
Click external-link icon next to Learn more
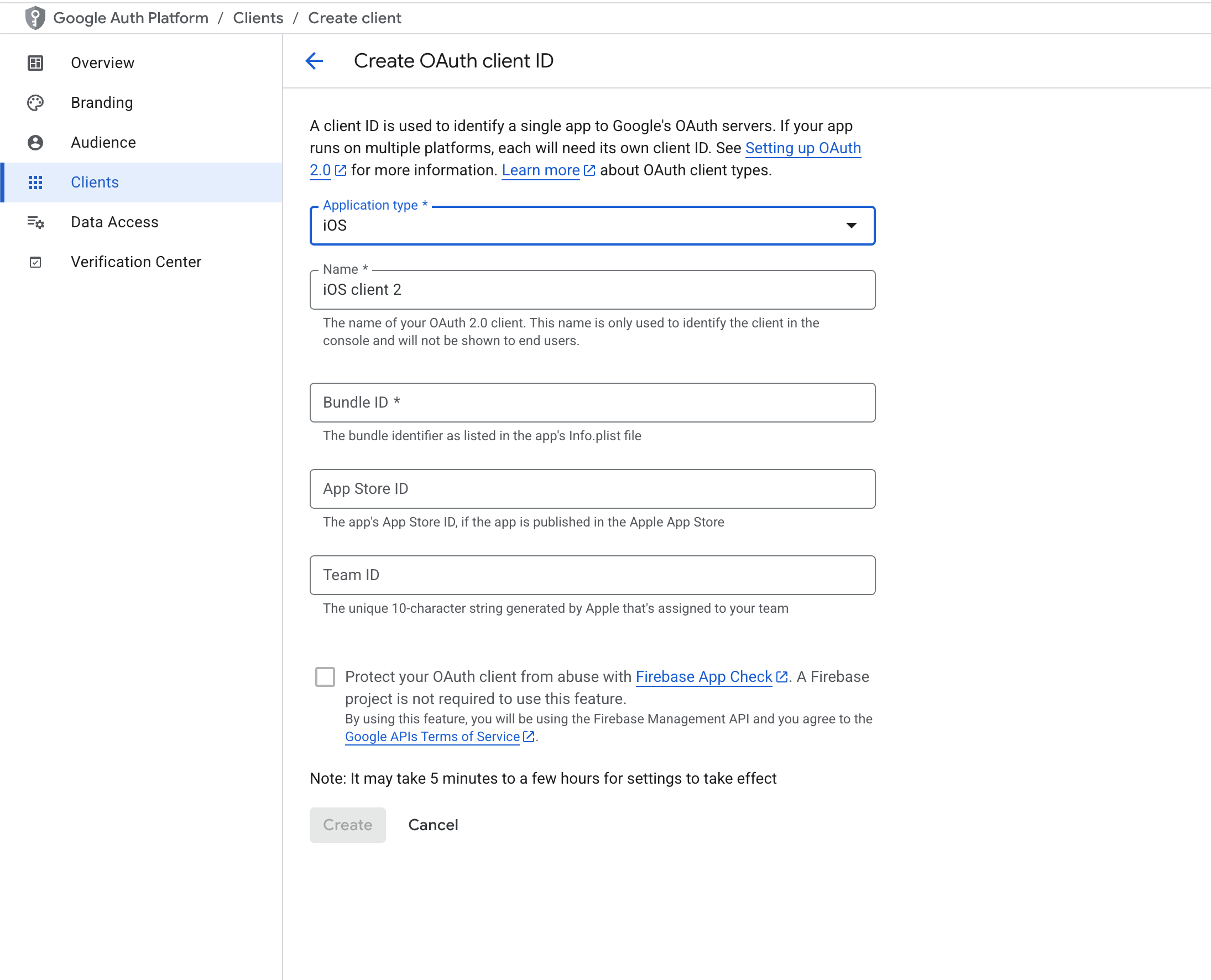(x=589, y=170)
